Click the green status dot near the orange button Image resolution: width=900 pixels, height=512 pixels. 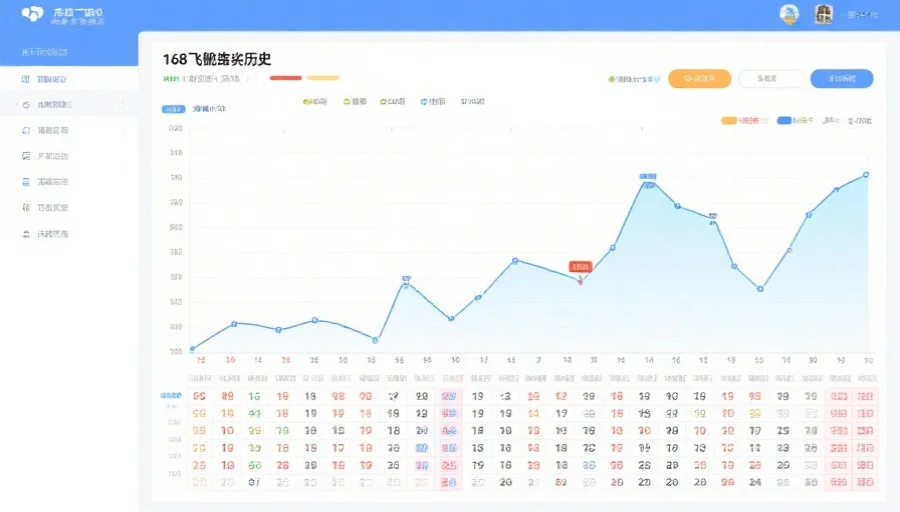click(x=611, y=79)
